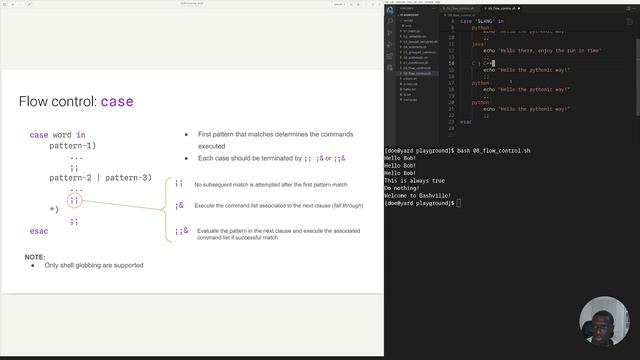This screenshot has width=640, height=360.
Task: Open the Extensions view in VS Code
Action: coord(390,56)
